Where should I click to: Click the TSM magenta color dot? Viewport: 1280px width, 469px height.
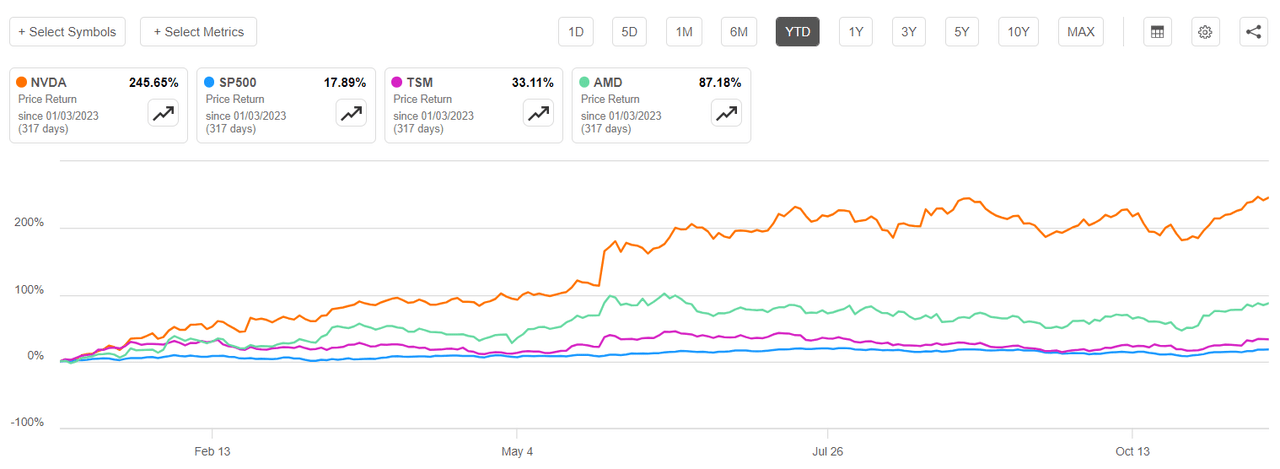click(397, 83)
